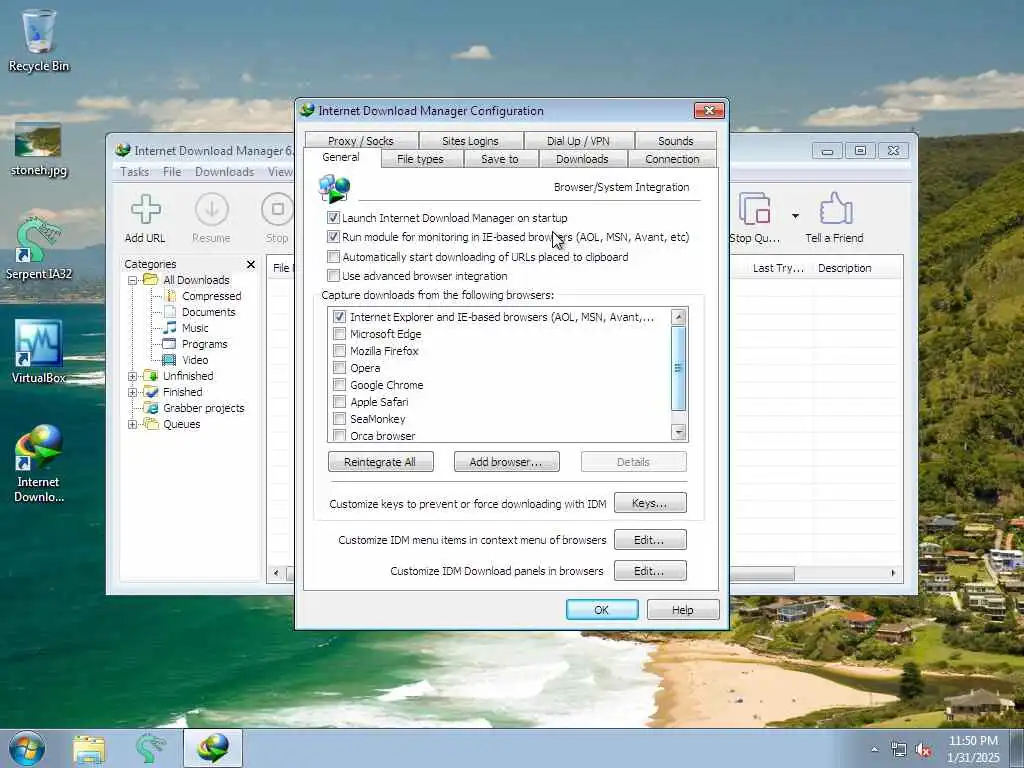Open the Recycle Bin desktop icon

pos(39,40)
